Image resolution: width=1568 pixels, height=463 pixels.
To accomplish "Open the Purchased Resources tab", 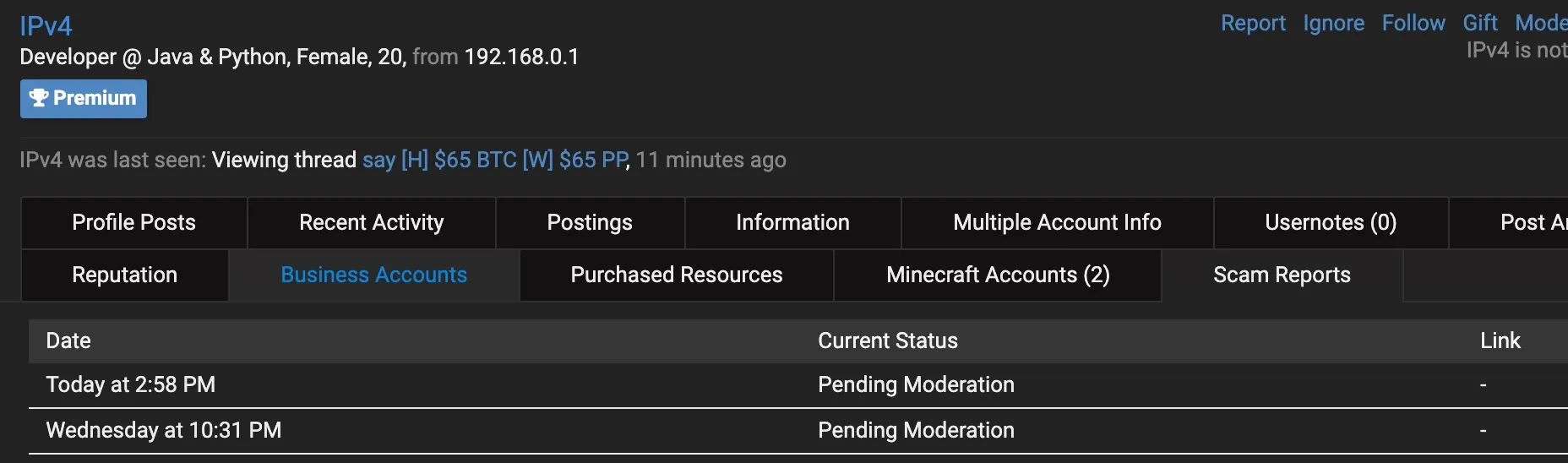I will [676, 275].
